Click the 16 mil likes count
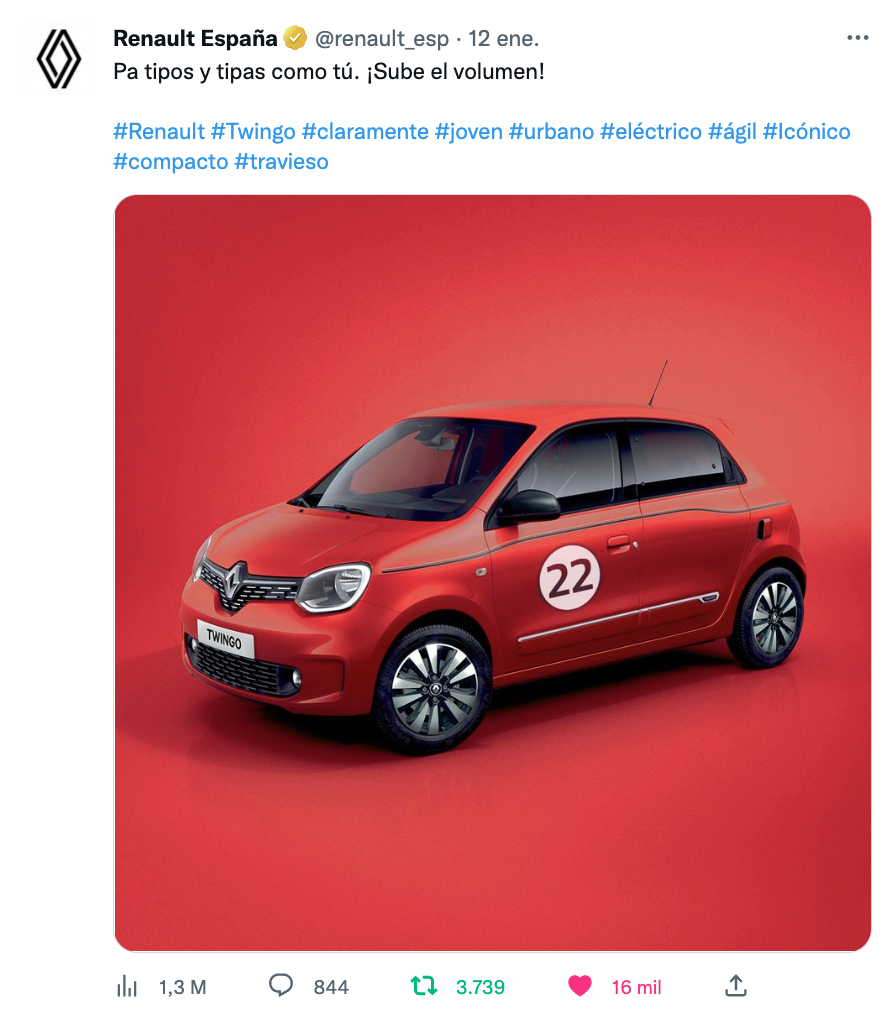 pyautogui.click(x=636, y=987)
